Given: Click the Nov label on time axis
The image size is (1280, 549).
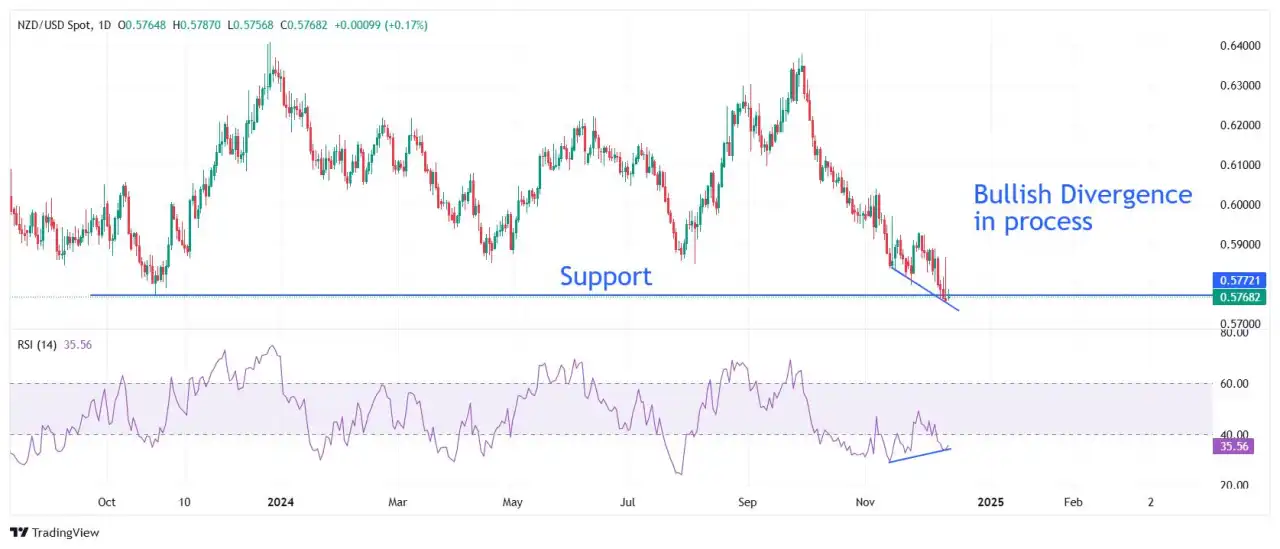Looking at the screenshot, I should click(862, 502).
